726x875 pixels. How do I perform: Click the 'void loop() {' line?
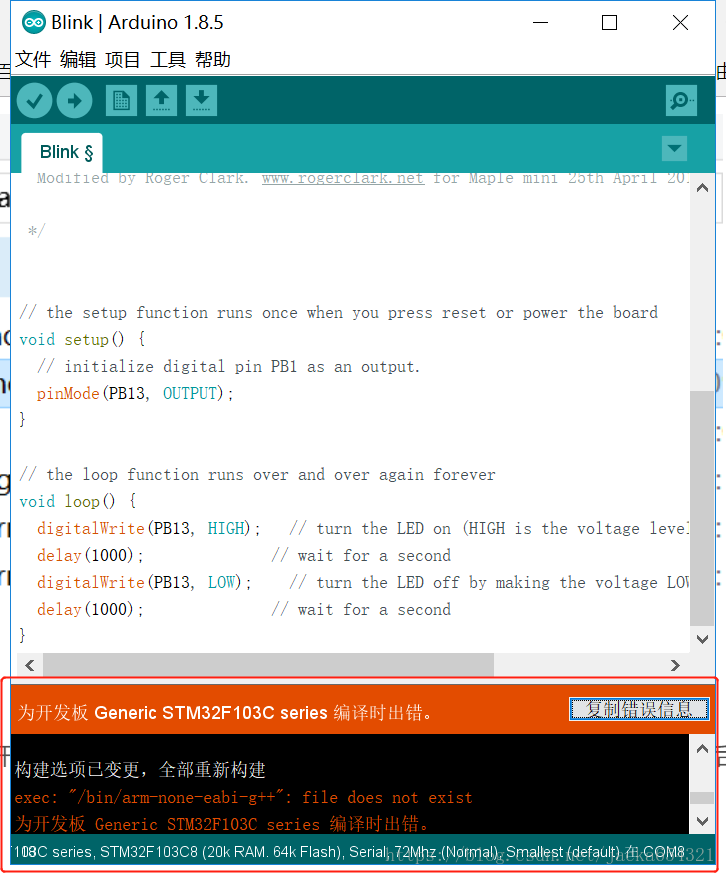pyautogui.click(x=78, y=502)
